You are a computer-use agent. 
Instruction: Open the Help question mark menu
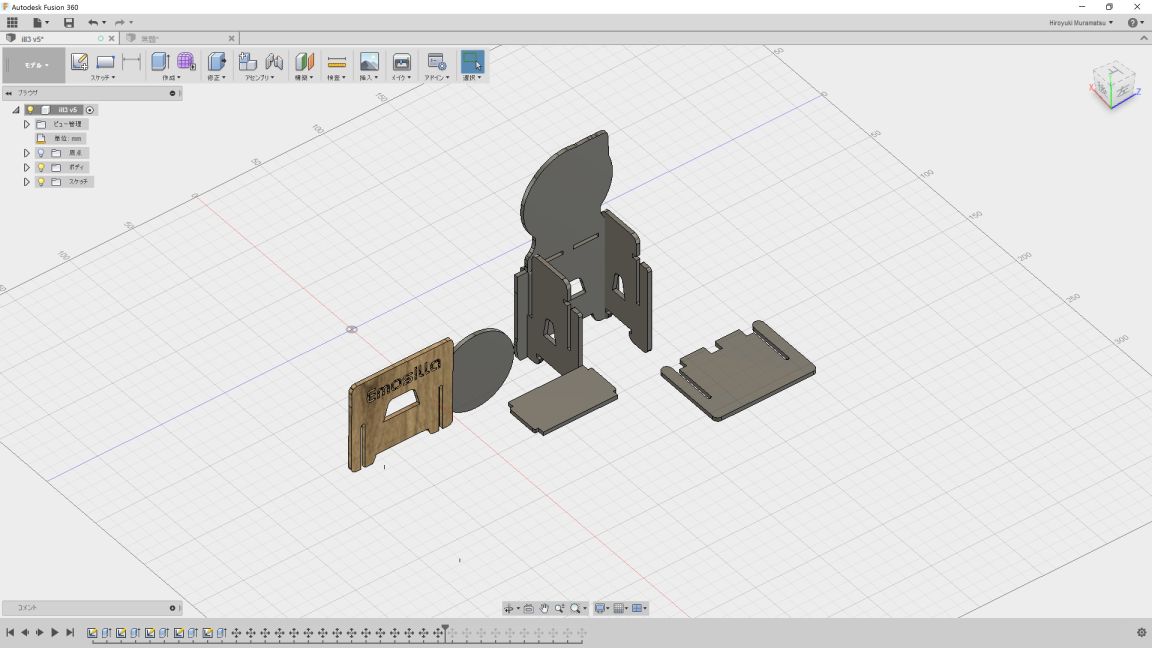click(x=1135, y=23)
